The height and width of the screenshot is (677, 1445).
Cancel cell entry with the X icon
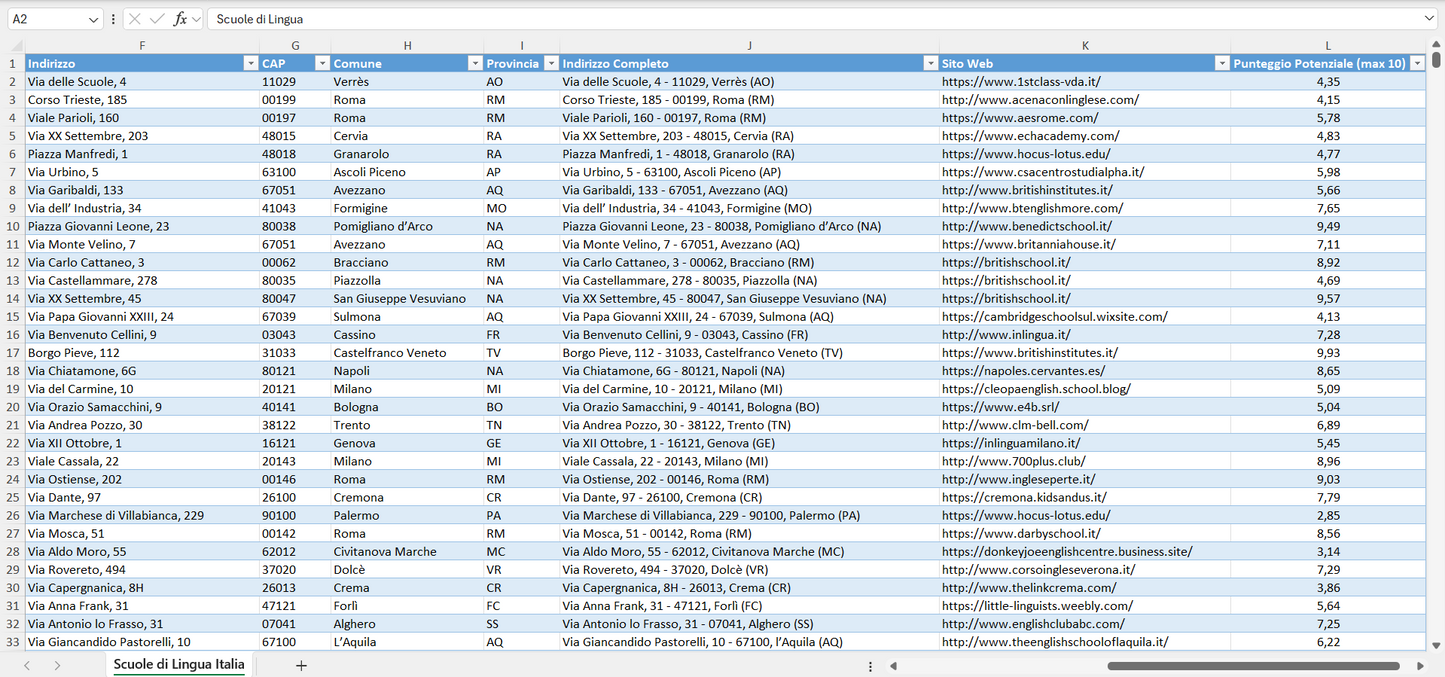(x=135, y=18)
